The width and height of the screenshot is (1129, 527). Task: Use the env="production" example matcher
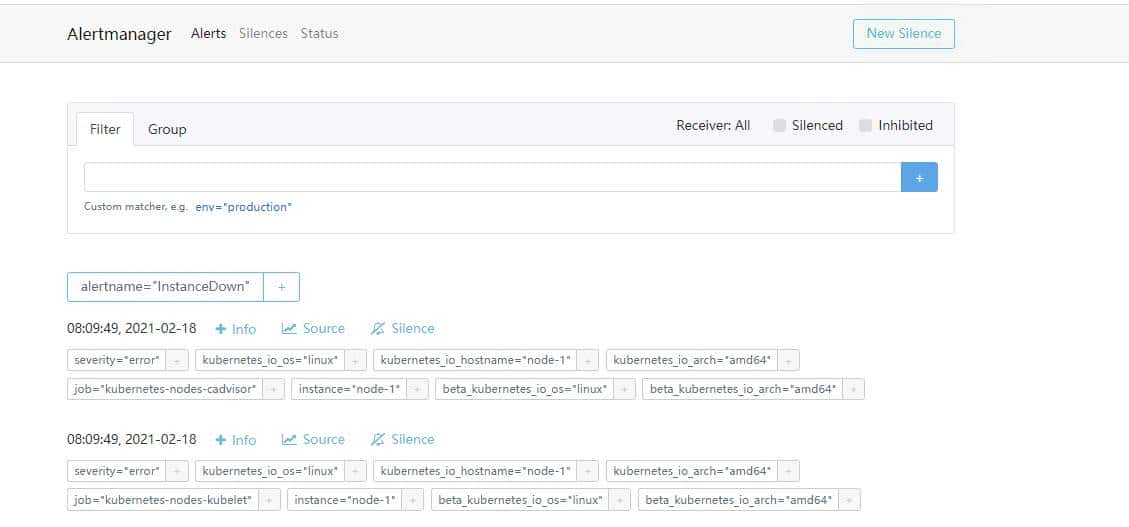(x=243, y=207)
